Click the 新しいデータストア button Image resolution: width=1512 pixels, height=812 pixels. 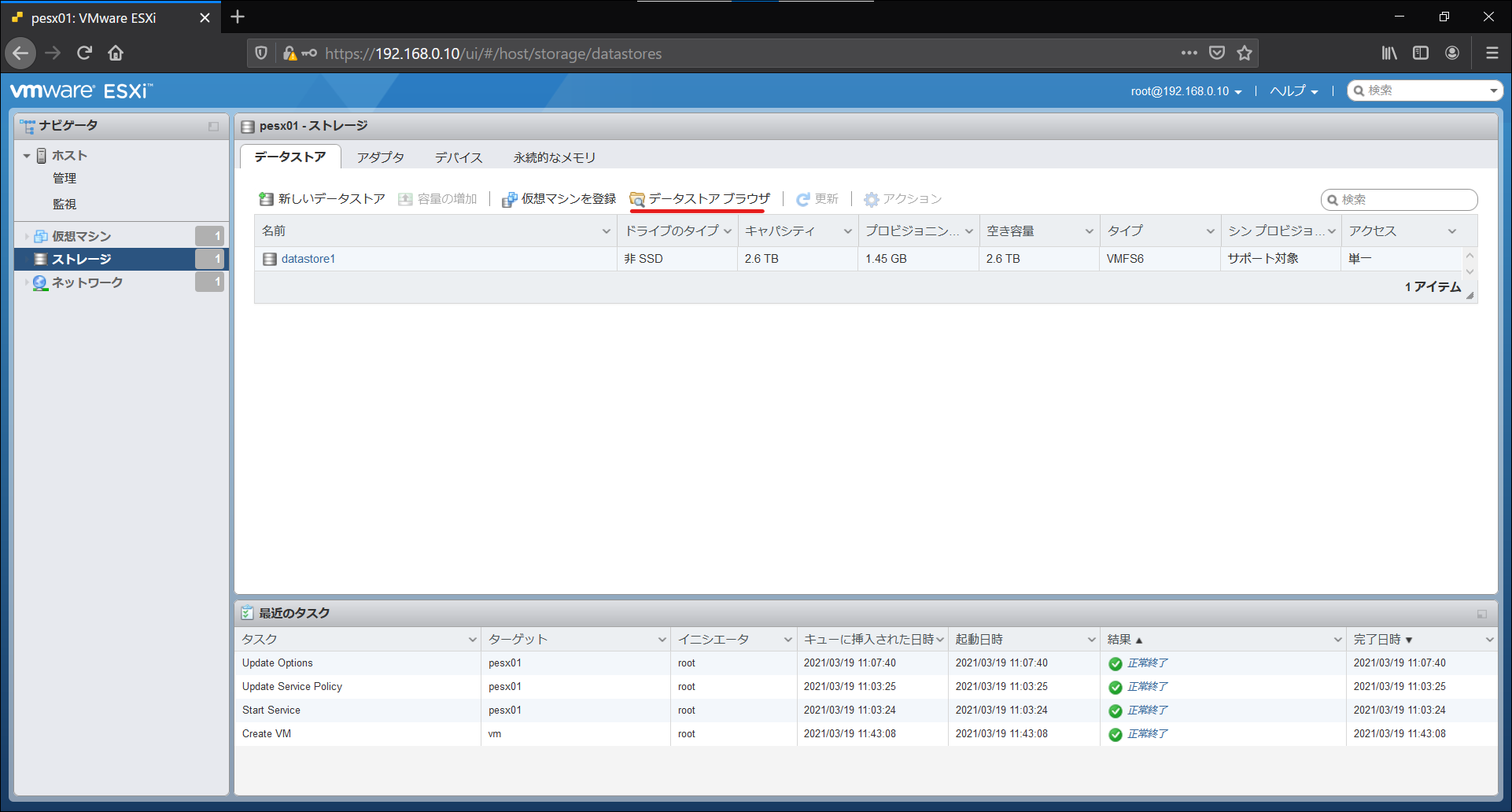point(322,199)
